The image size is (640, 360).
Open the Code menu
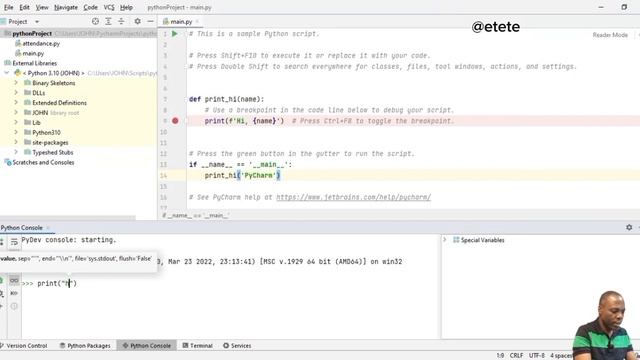[90, 7]
